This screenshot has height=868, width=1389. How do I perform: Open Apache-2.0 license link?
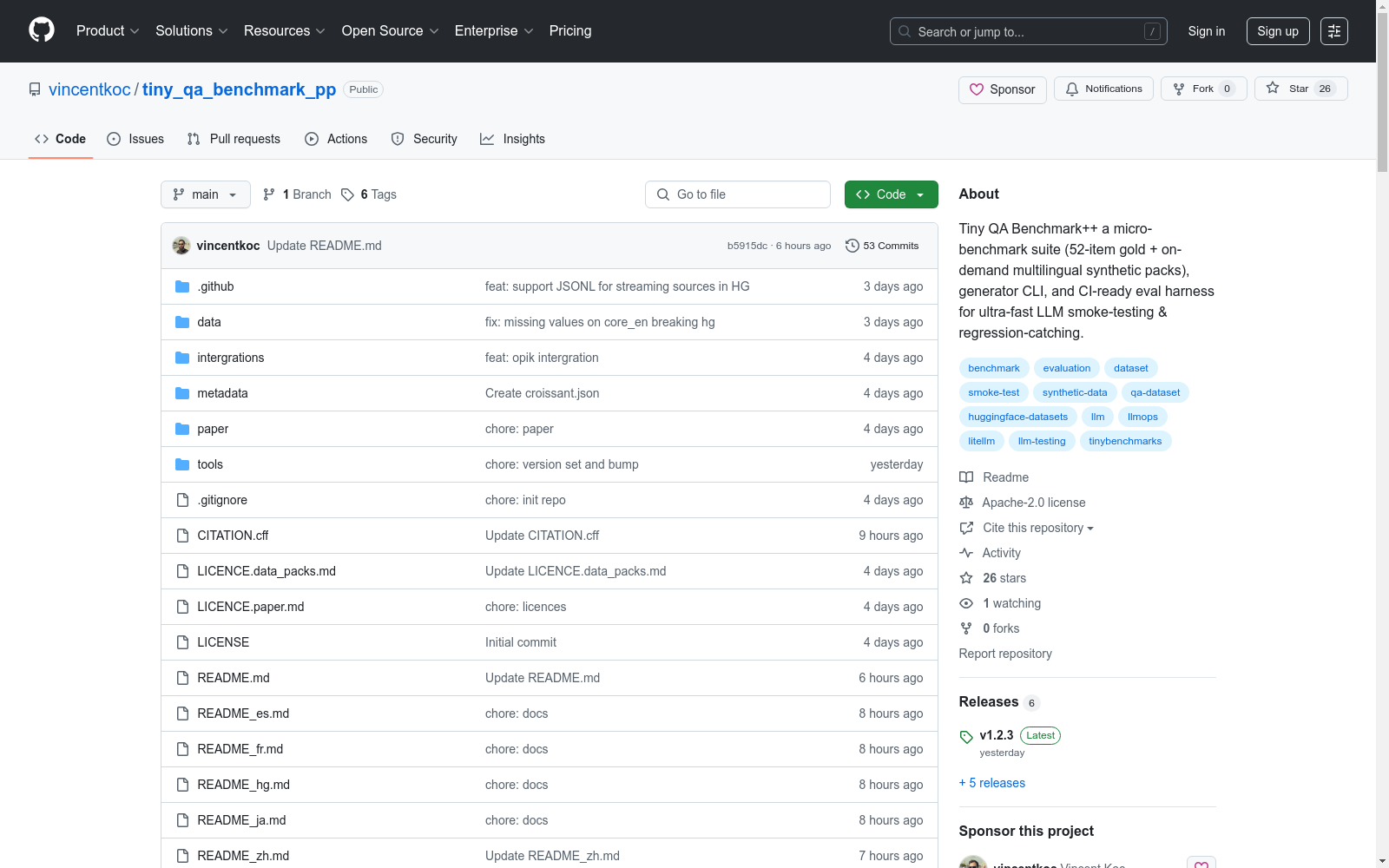click(x=1023, y=503)
